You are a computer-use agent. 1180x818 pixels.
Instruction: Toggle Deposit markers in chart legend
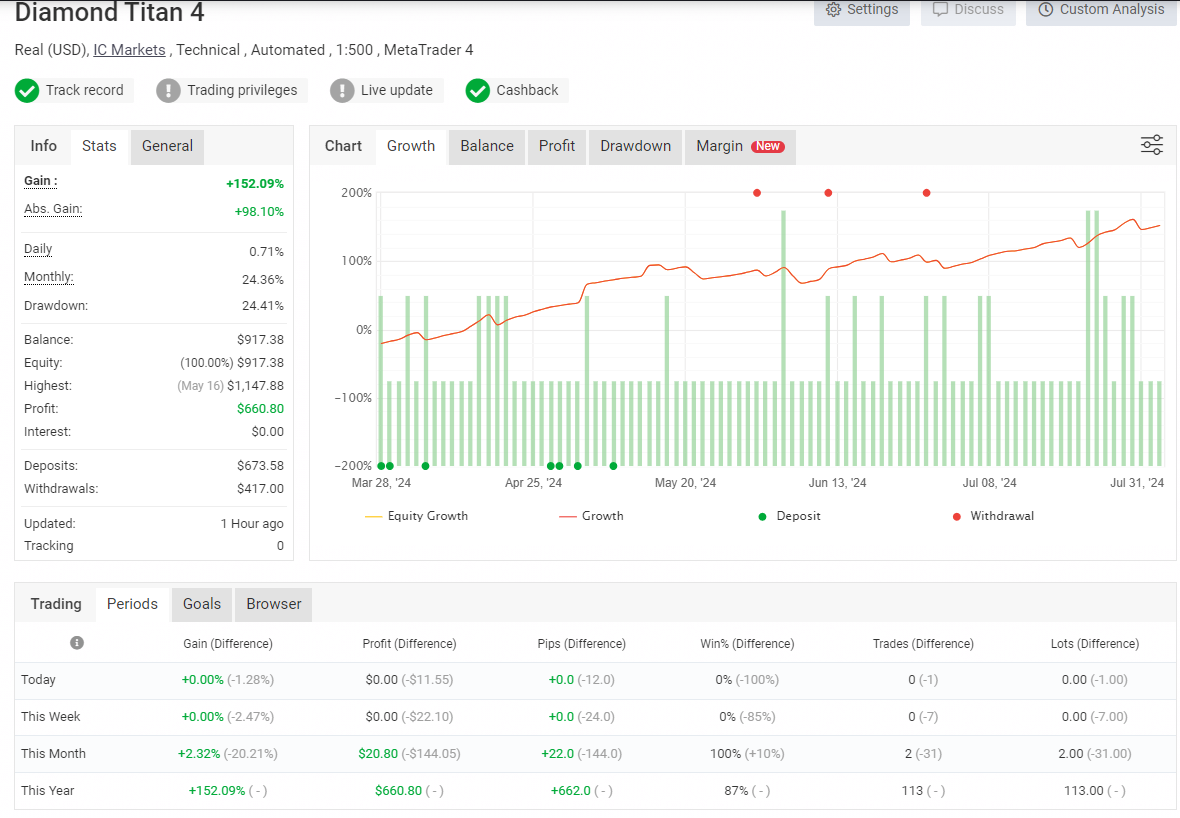click(x=789, y=516)
